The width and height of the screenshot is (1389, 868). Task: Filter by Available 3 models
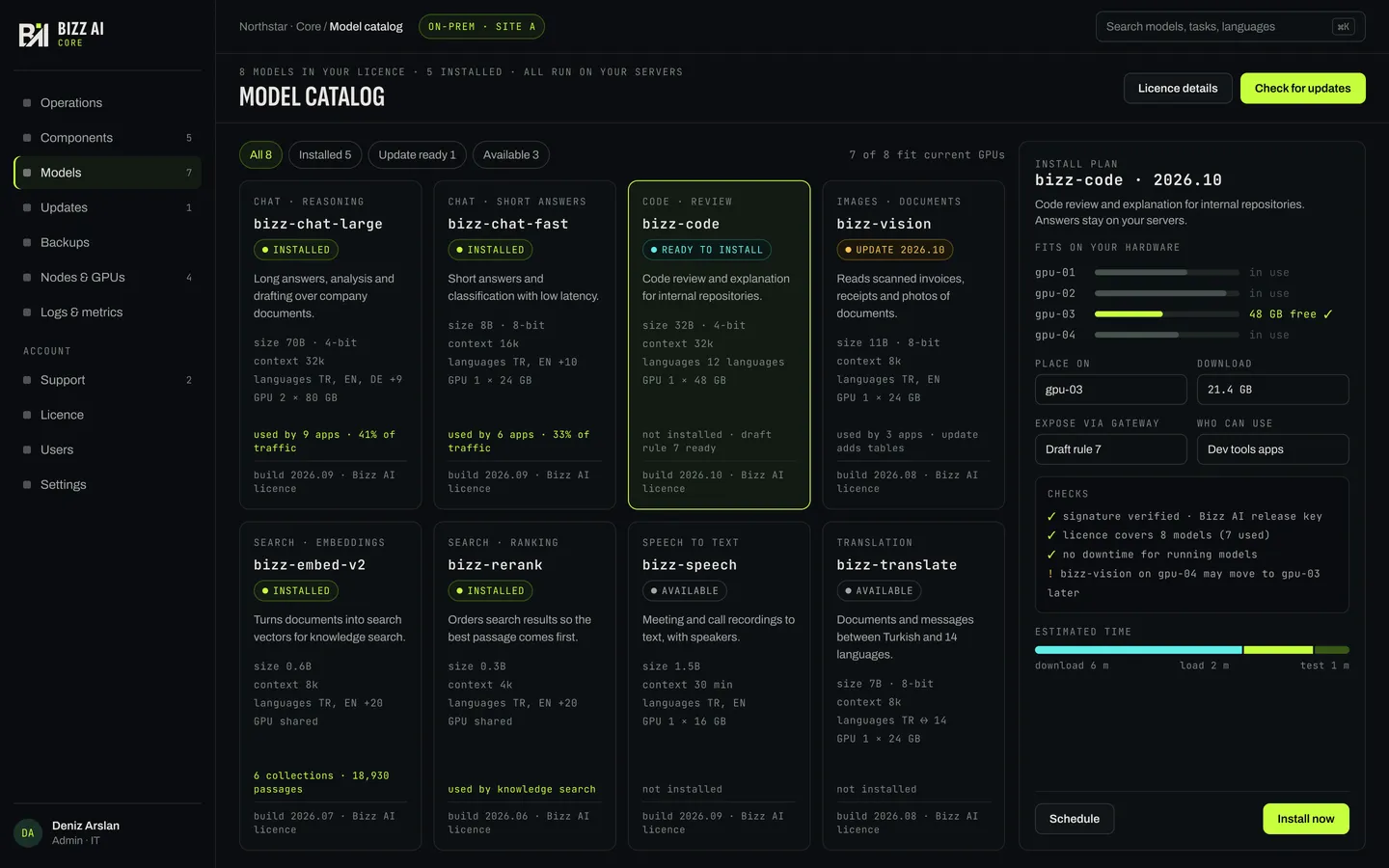coord(511,155)
